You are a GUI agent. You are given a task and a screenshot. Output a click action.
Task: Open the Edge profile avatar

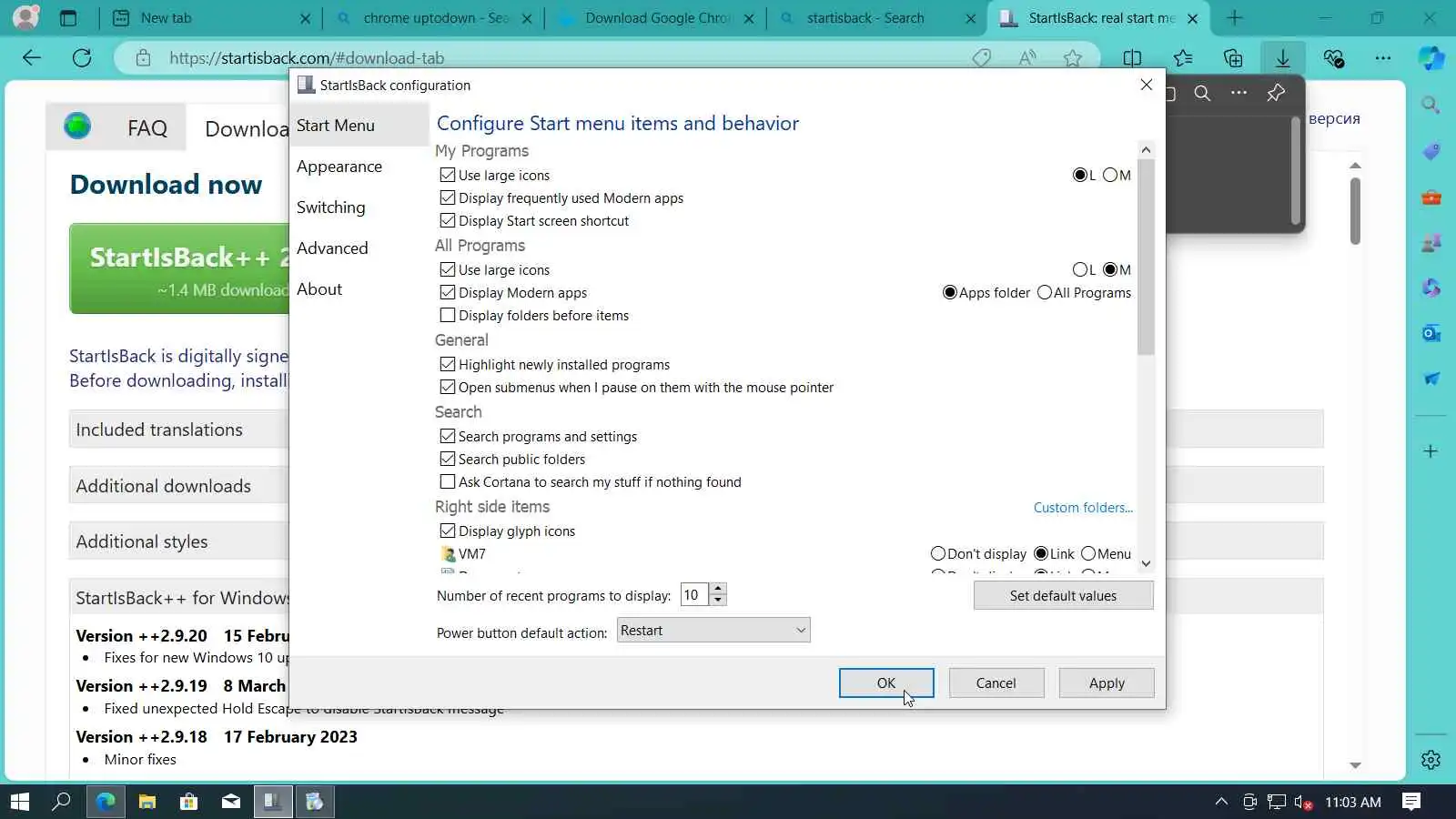point(26,17)
